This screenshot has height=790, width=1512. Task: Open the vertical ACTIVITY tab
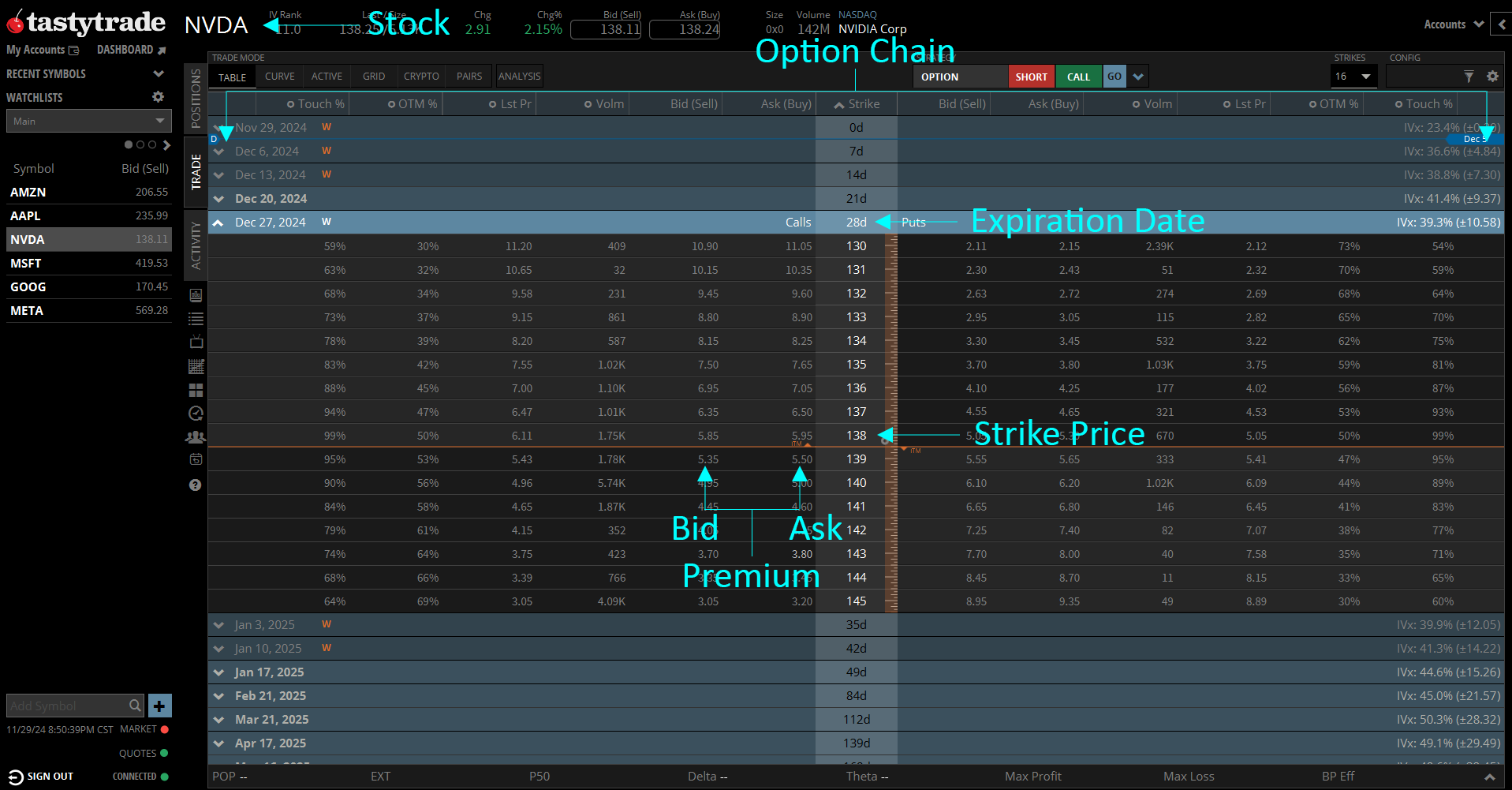[x=196, y=245]
